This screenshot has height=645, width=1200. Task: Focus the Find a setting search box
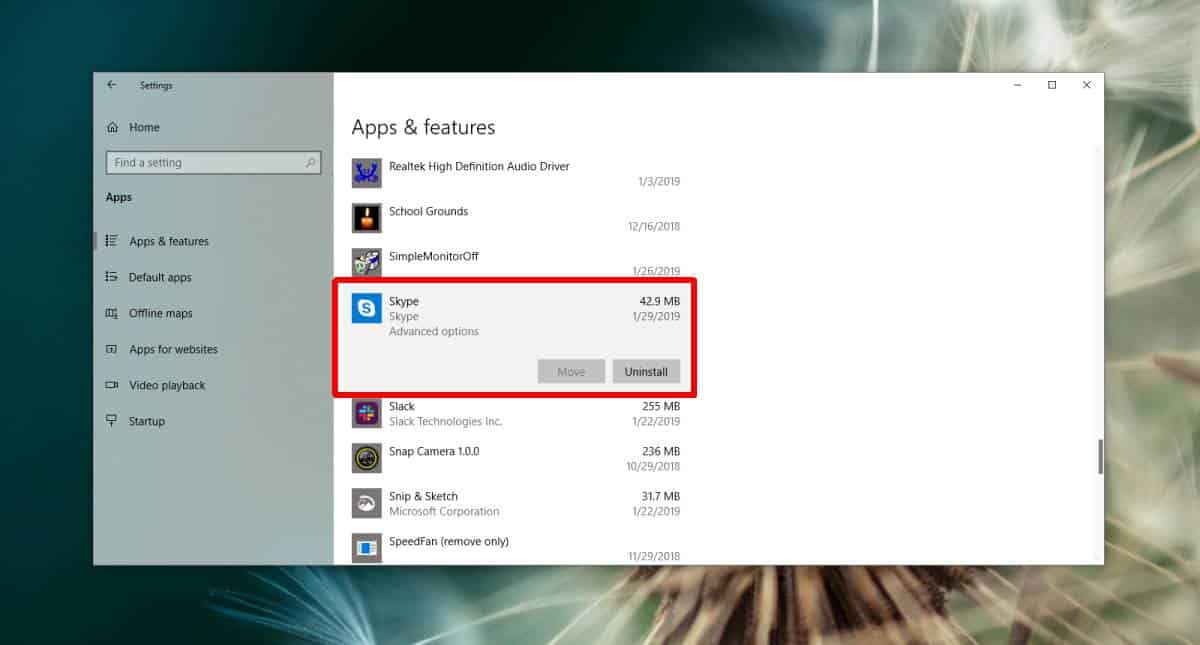tap(213, 162)
